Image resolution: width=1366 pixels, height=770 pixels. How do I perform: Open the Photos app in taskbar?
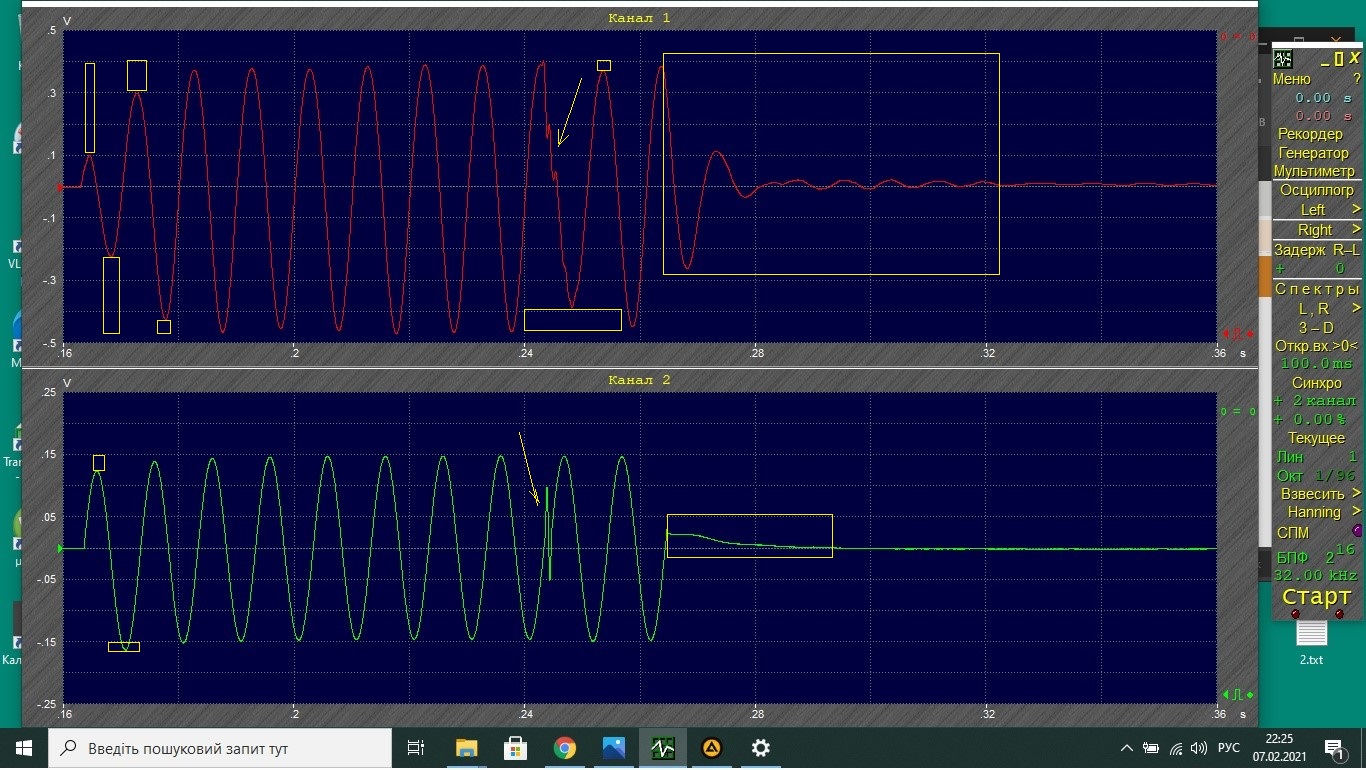click(614, 748)
